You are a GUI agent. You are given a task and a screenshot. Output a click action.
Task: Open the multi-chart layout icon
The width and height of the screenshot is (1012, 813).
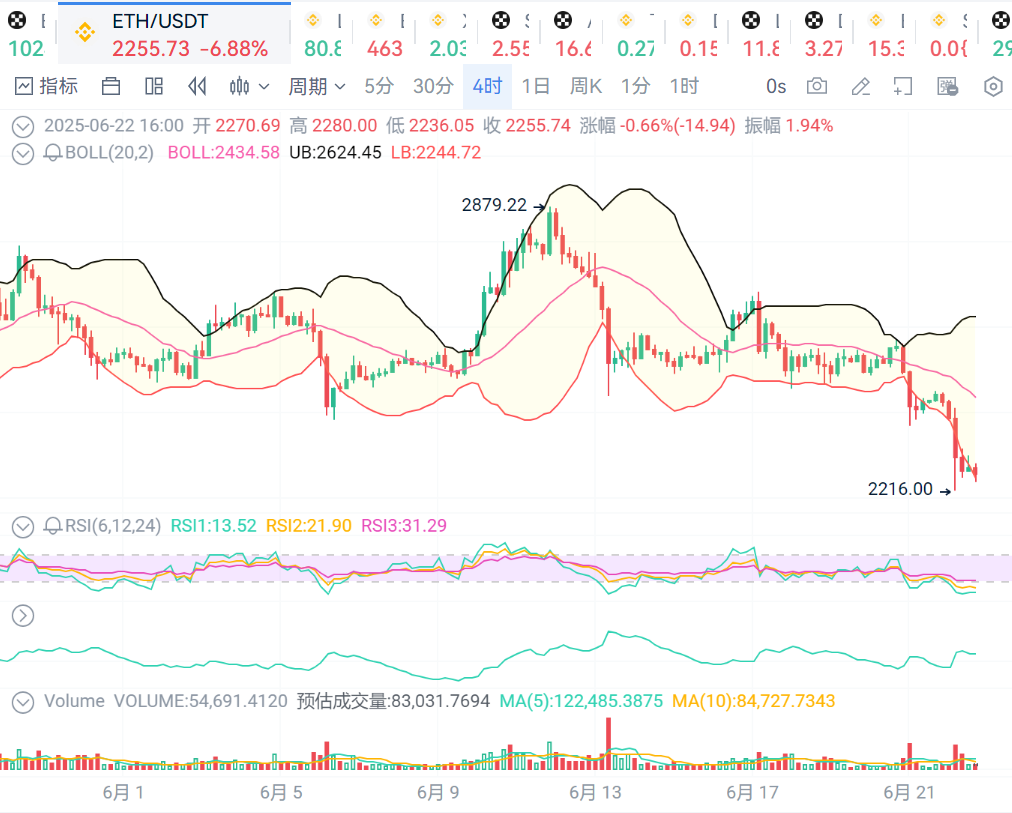154,86
